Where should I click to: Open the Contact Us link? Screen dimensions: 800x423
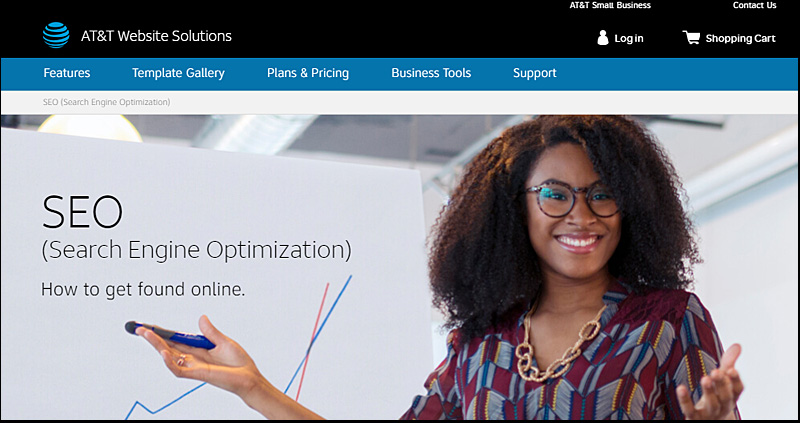(x=755, y=5)
